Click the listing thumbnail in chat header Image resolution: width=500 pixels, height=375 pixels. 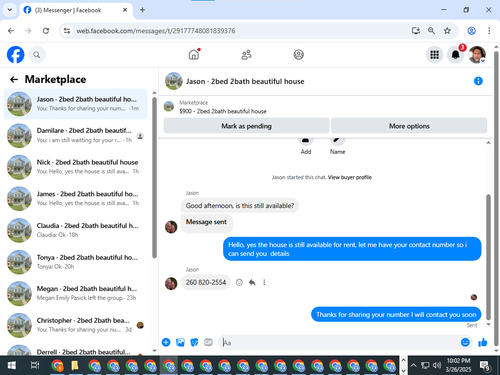(174, 81)
